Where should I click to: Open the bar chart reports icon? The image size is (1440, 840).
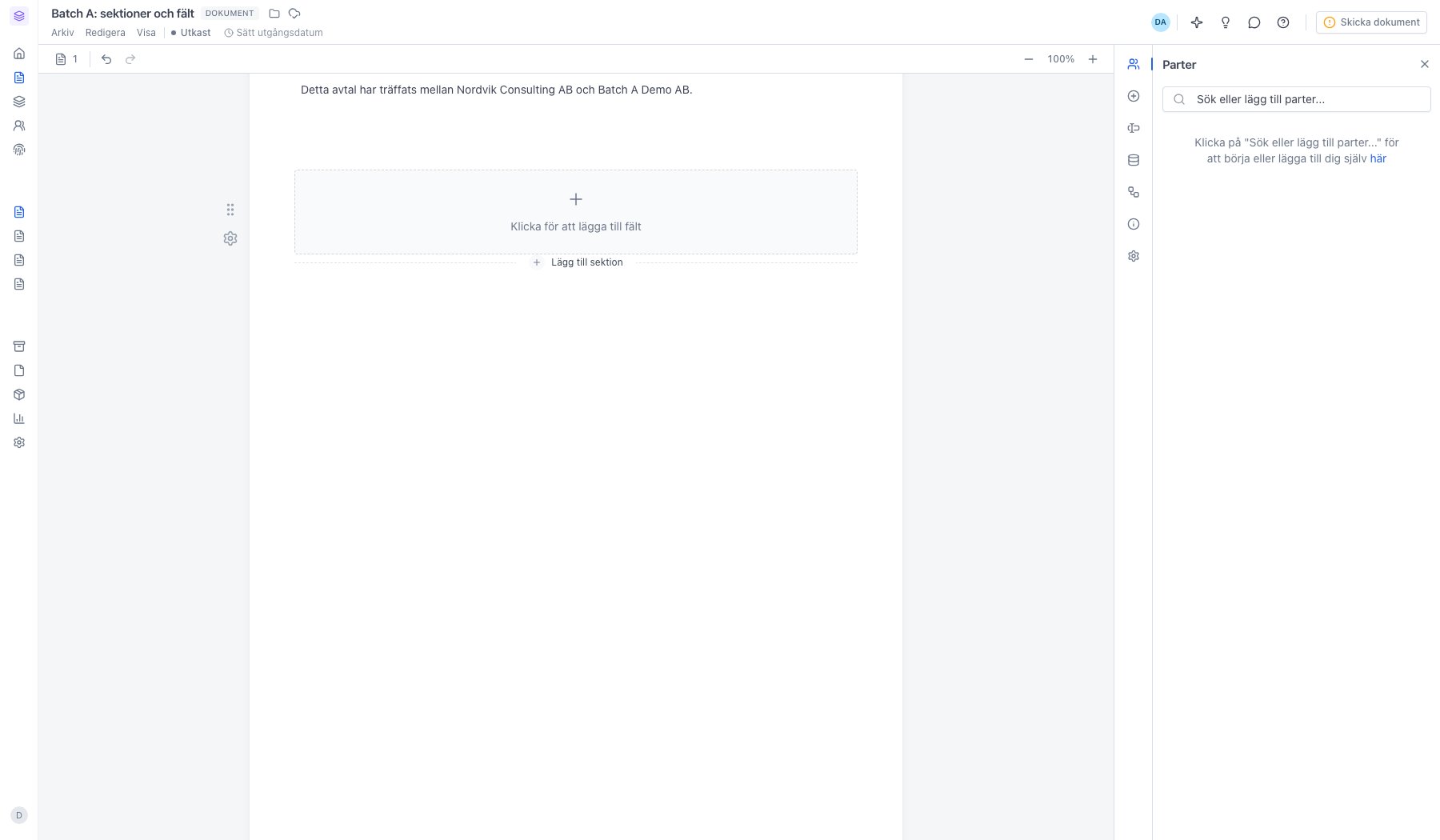click(19, 418)
